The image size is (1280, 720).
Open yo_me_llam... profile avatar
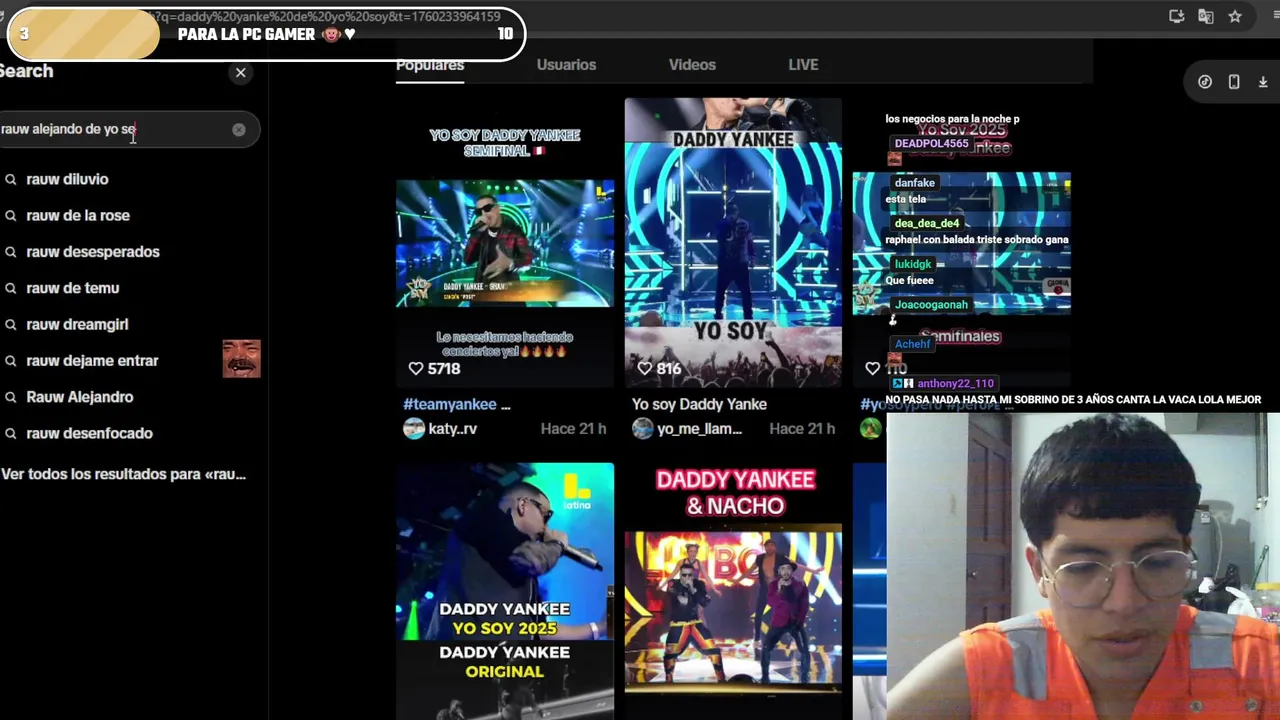(643, 429)
